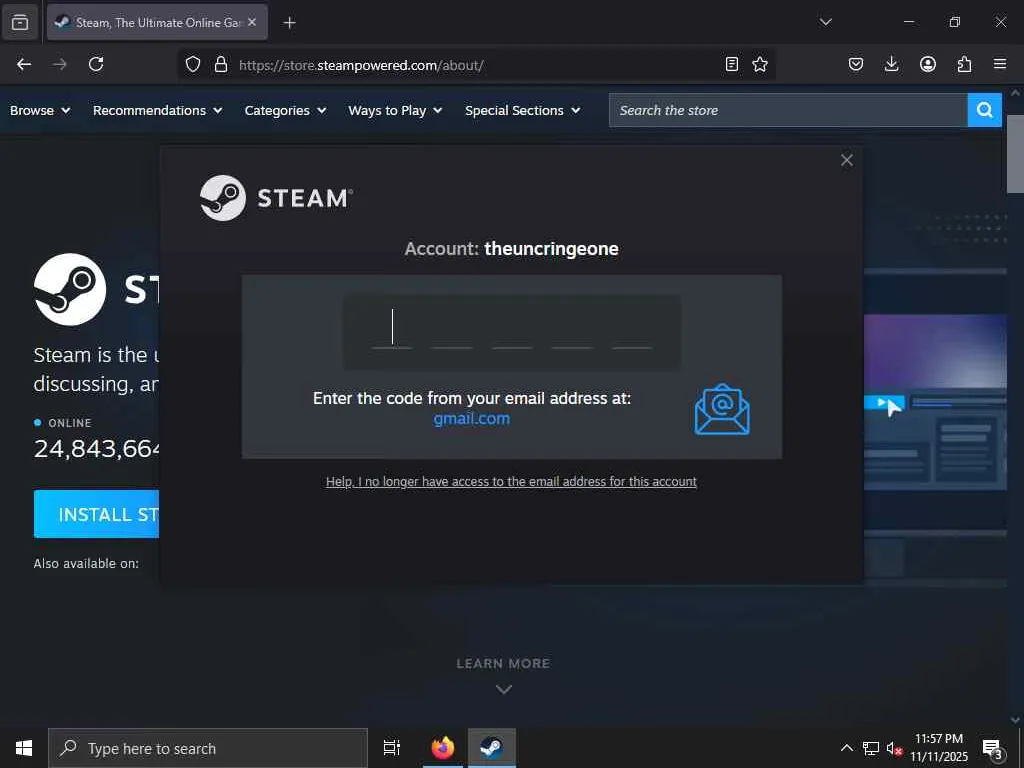The image size is (1024, 768).
Task: Open the Firefox View tab icon
Action: coord(20,22)
